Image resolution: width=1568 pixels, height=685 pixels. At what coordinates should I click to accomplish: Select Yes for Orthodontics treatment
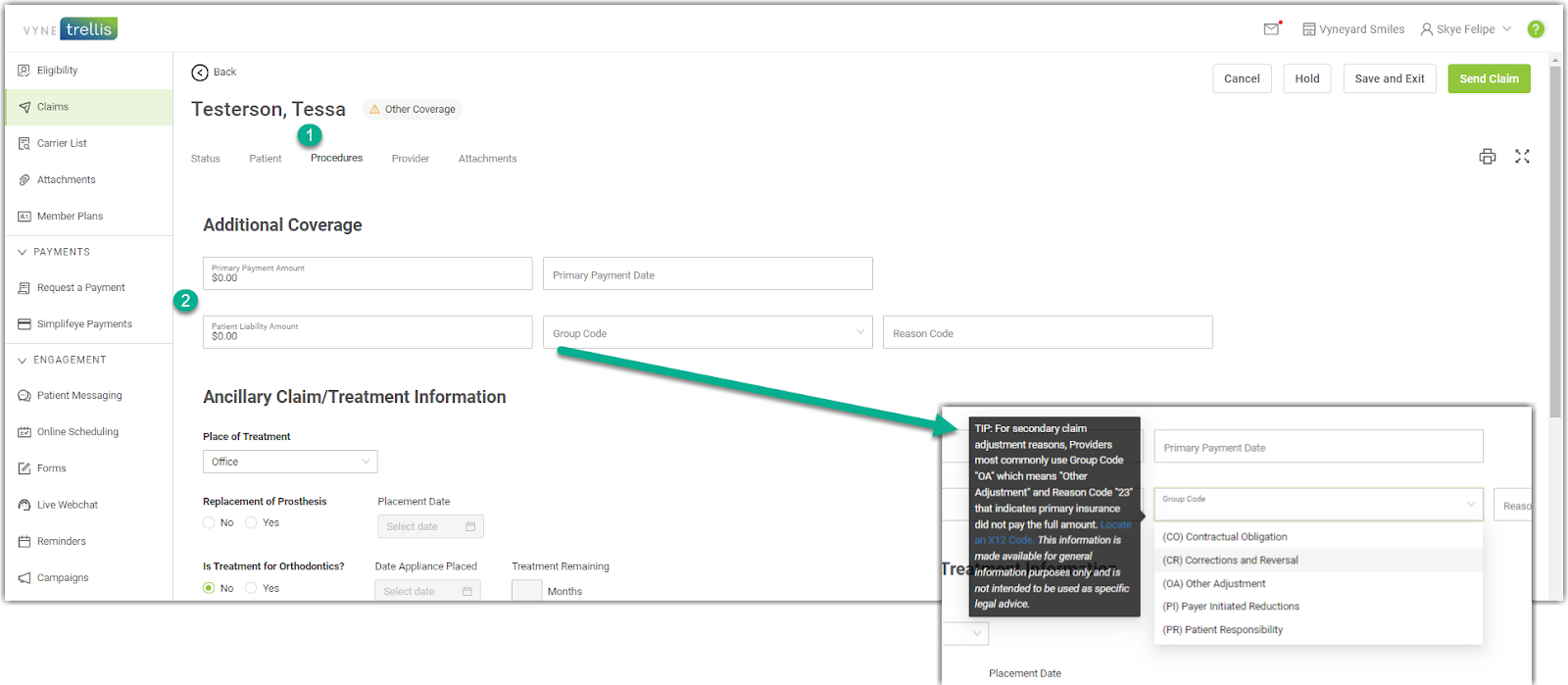252,588
